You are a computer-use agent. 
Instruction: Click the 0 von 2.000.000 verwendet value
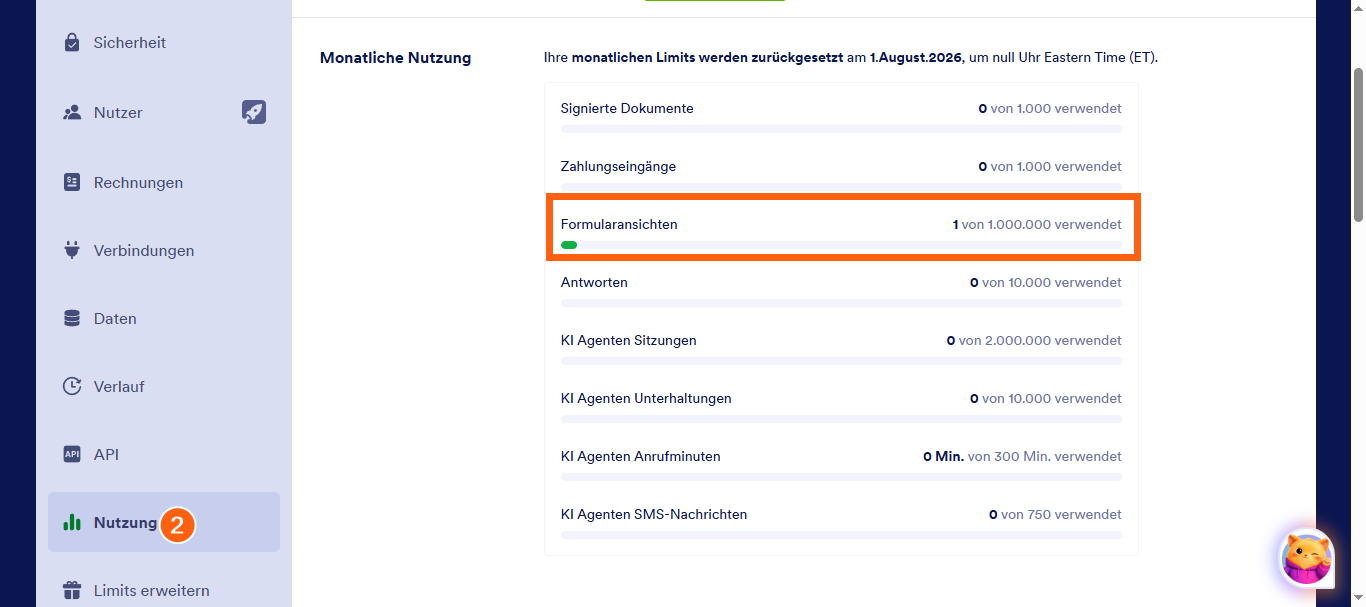click(x=1034, y=340)
